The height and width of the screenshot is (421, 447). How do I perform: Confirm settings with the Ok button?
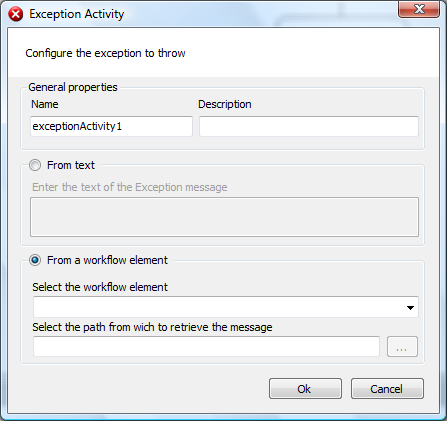coord(305,389)
